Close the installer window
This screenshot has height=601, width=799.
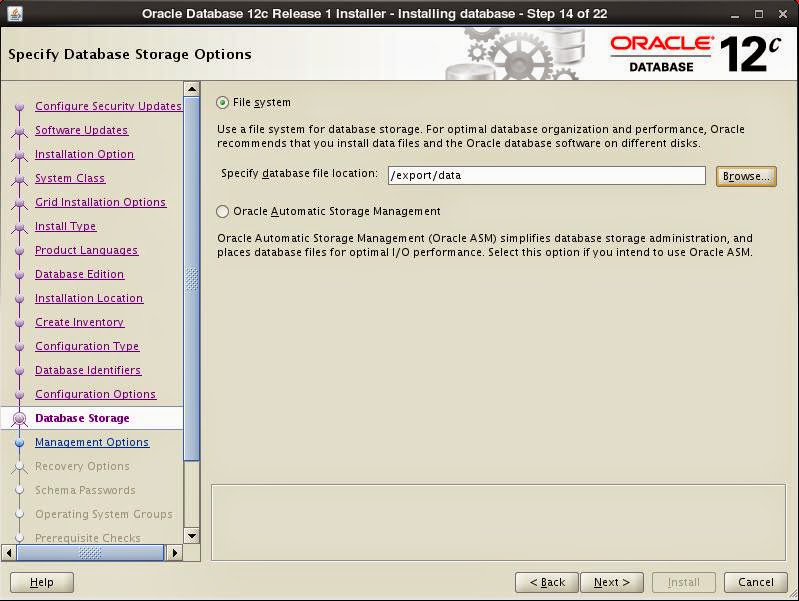(x=783, y=14)
